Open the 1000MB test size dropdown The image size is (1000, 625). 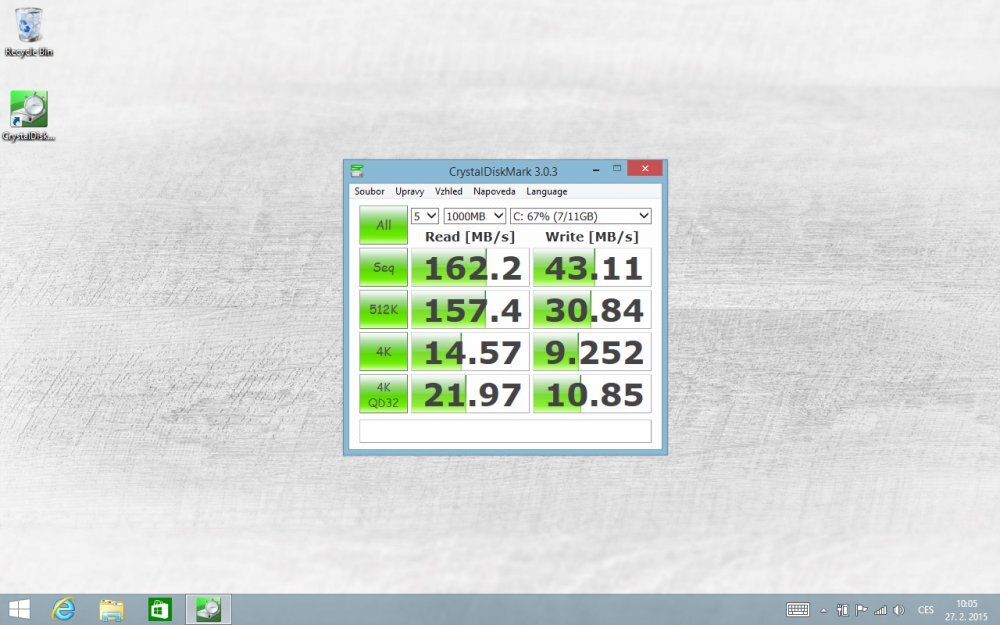point(474,215)
